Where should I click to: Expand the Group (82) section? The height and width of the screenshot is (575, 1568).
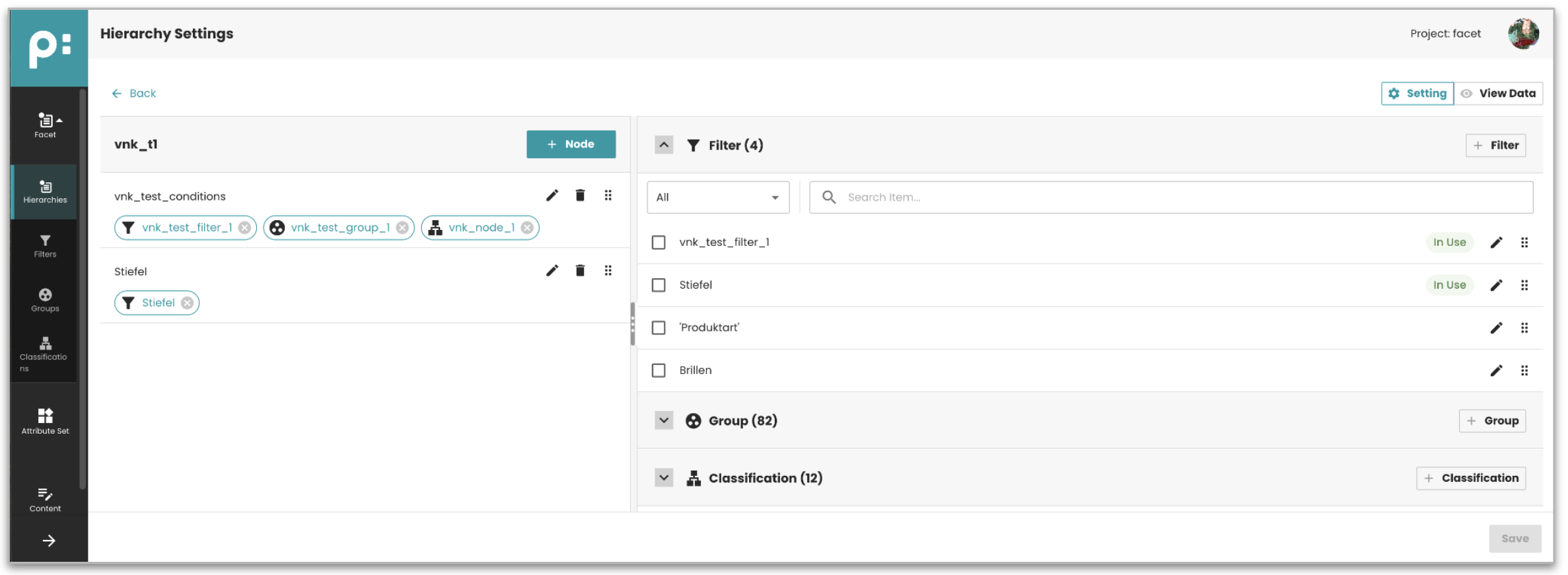point(663,421)
